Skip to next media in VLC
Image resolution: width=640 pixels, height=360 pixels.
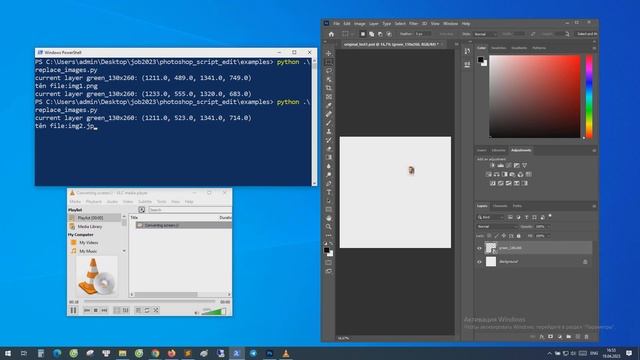[104, 310]
